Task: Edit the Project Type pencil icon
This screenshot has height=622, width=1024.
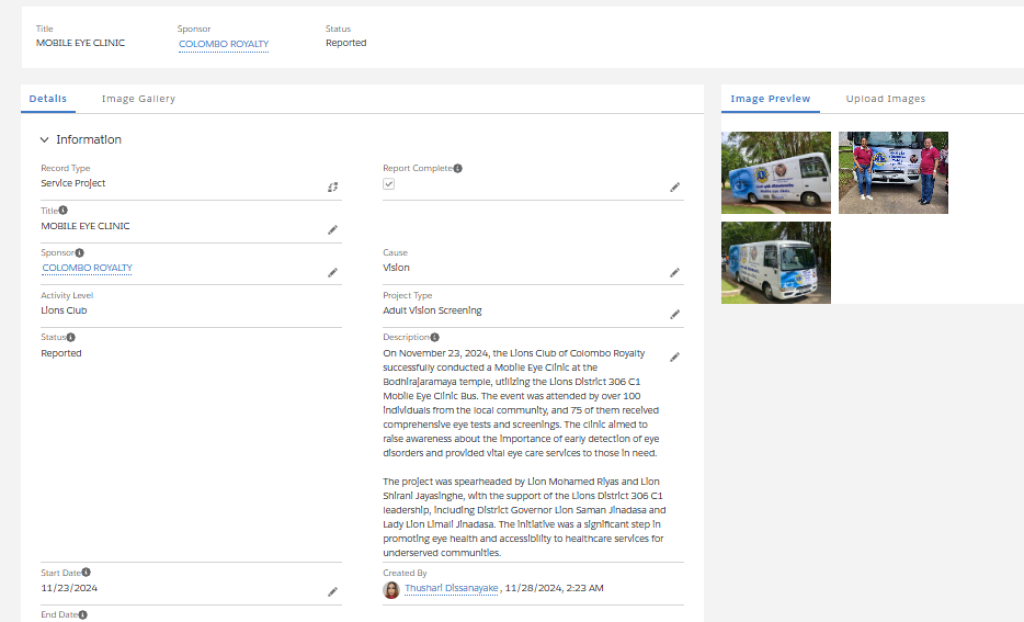Action: pos(675,315)
